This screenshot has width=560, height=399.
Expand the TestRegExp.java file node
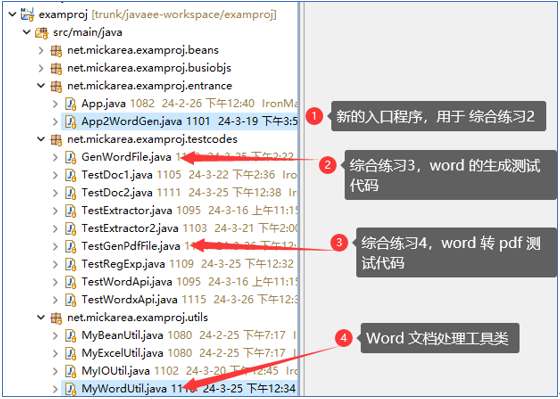coord(55,264)
